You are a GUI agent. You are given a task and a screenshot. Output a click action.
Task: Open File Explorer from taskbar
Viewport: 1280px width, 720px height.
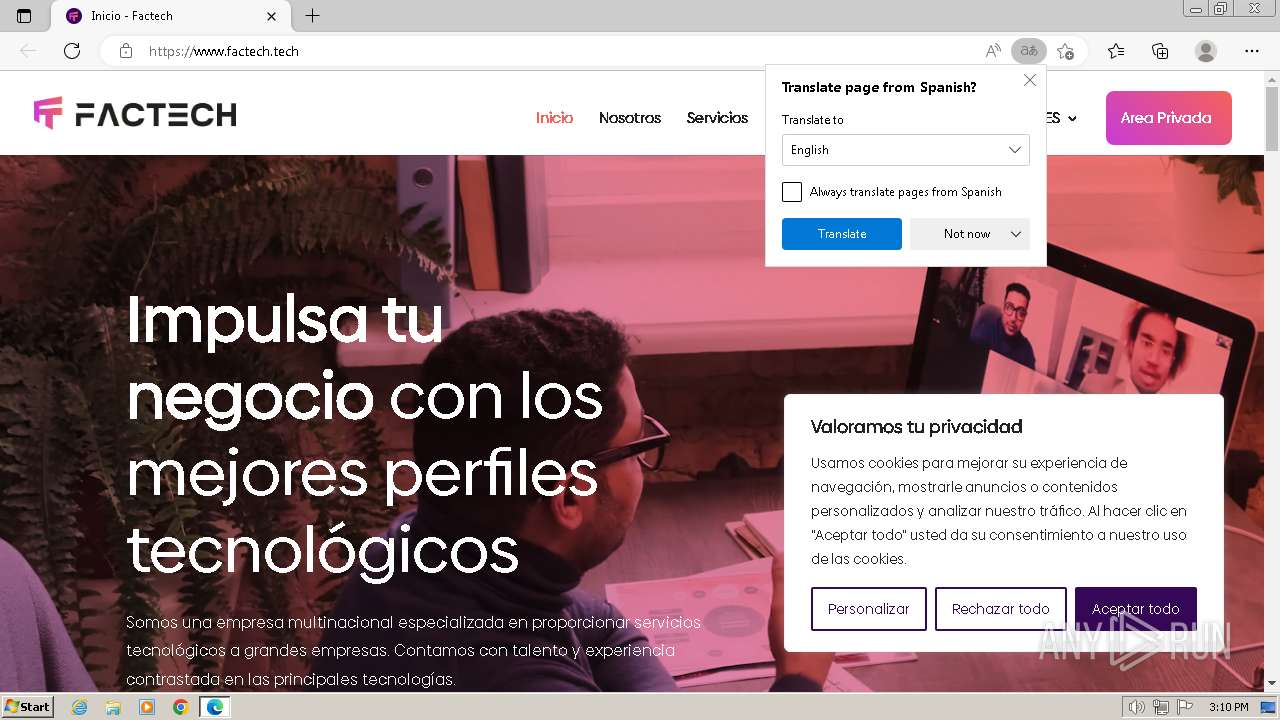(x=113, y=707)
